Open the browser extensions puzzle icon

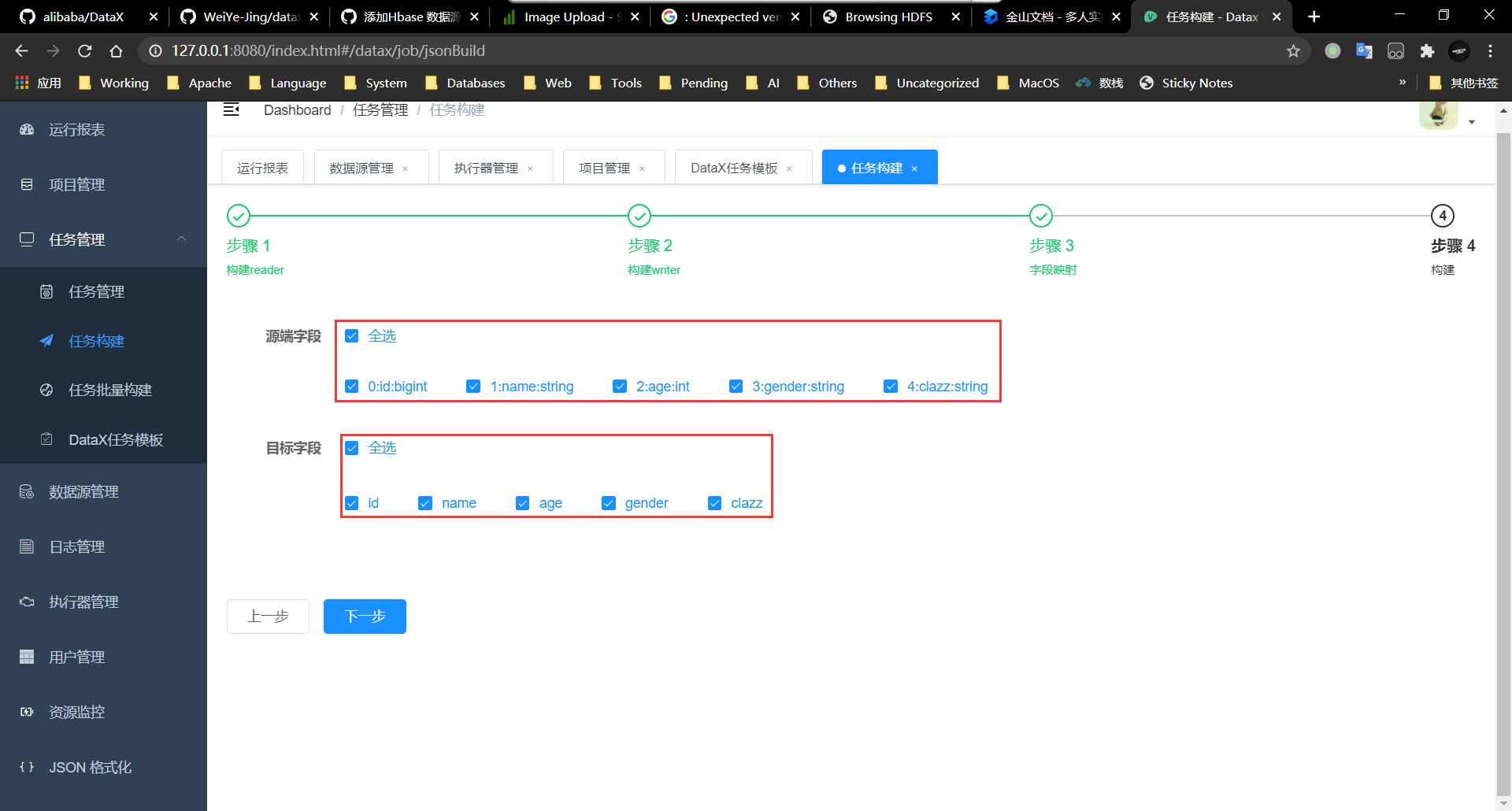tap(1427, 51)
